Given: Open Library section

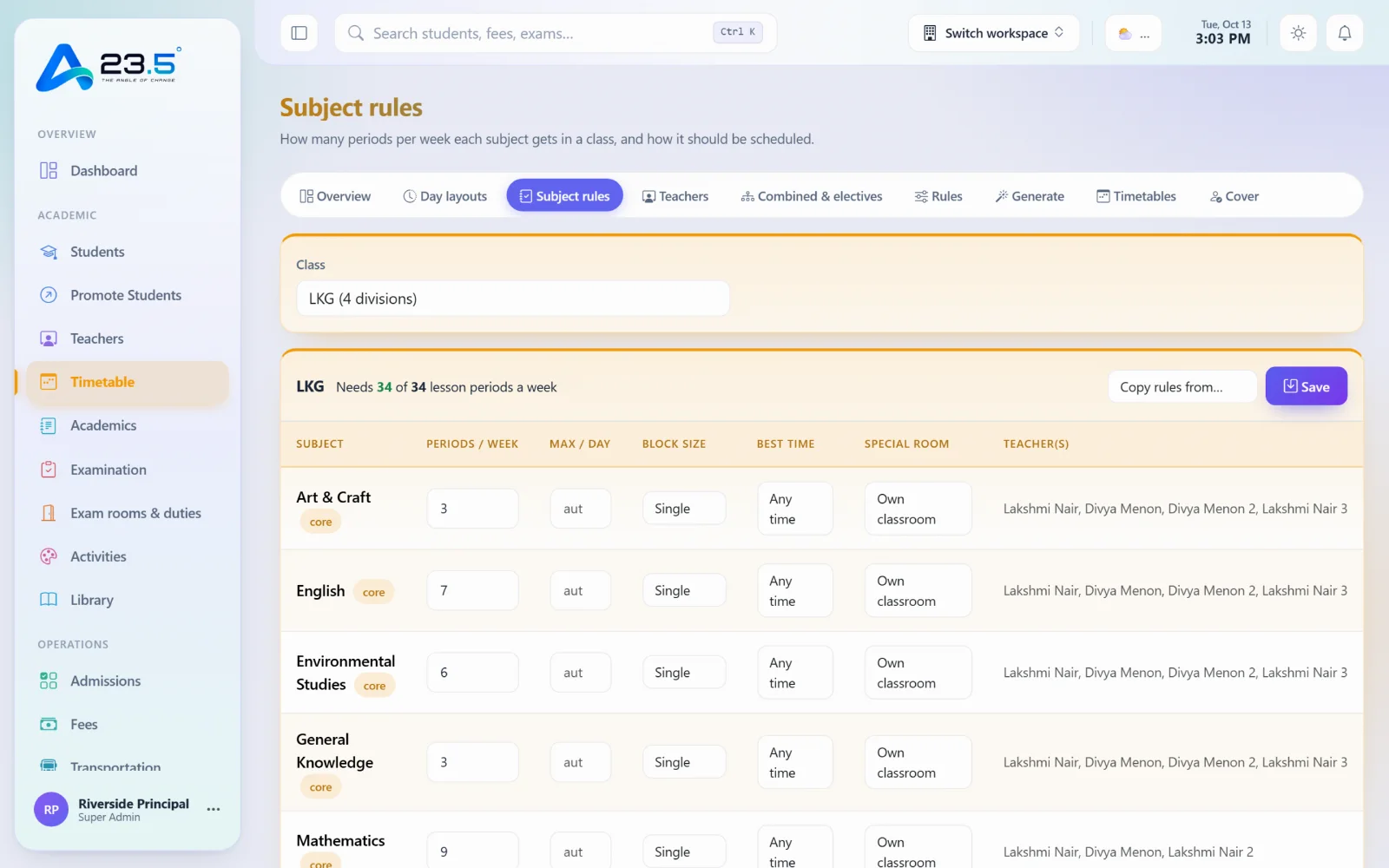Looking at the screenshot, I should tap(128, 600).
